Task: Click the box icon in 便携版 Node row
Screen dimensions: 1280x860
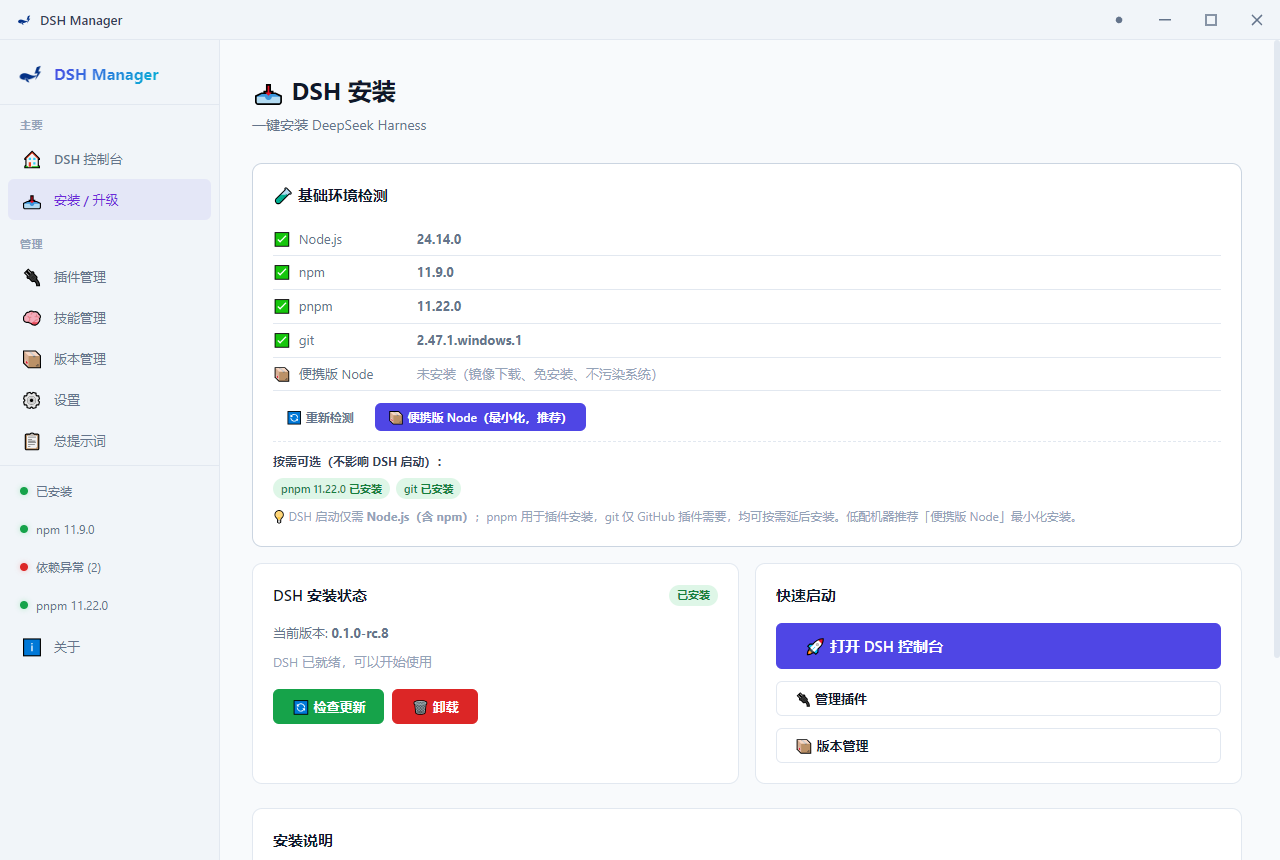Action: [282, 374]
